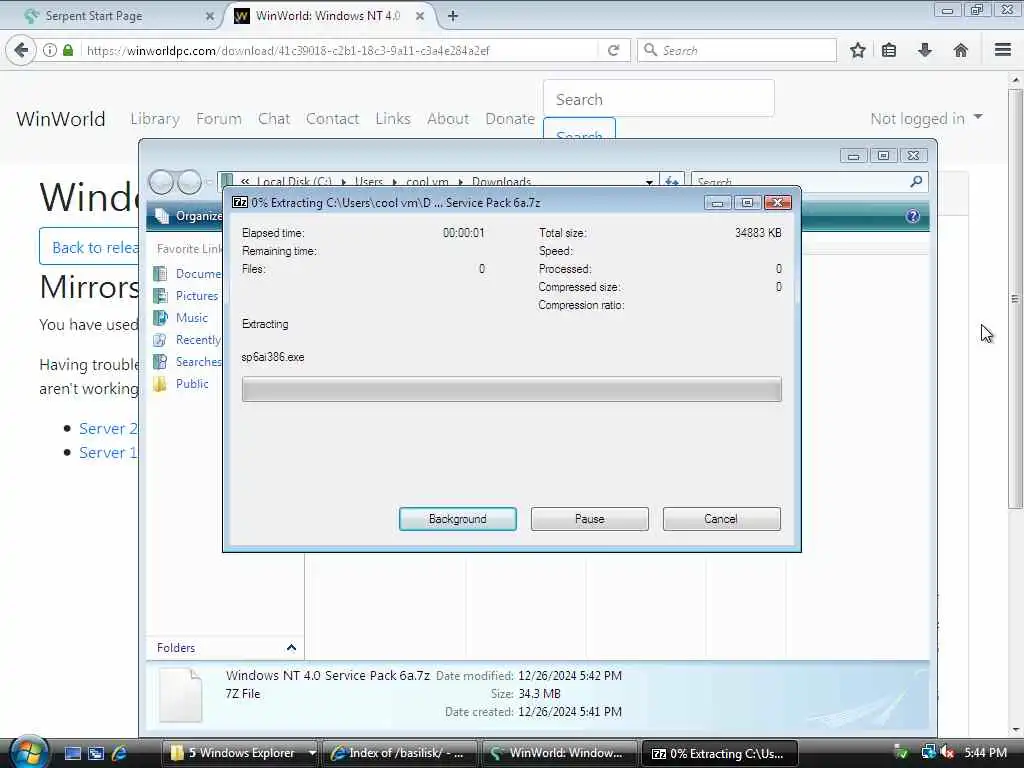
Task: Open the Donate nav item
Action: (x=509, y=119)
